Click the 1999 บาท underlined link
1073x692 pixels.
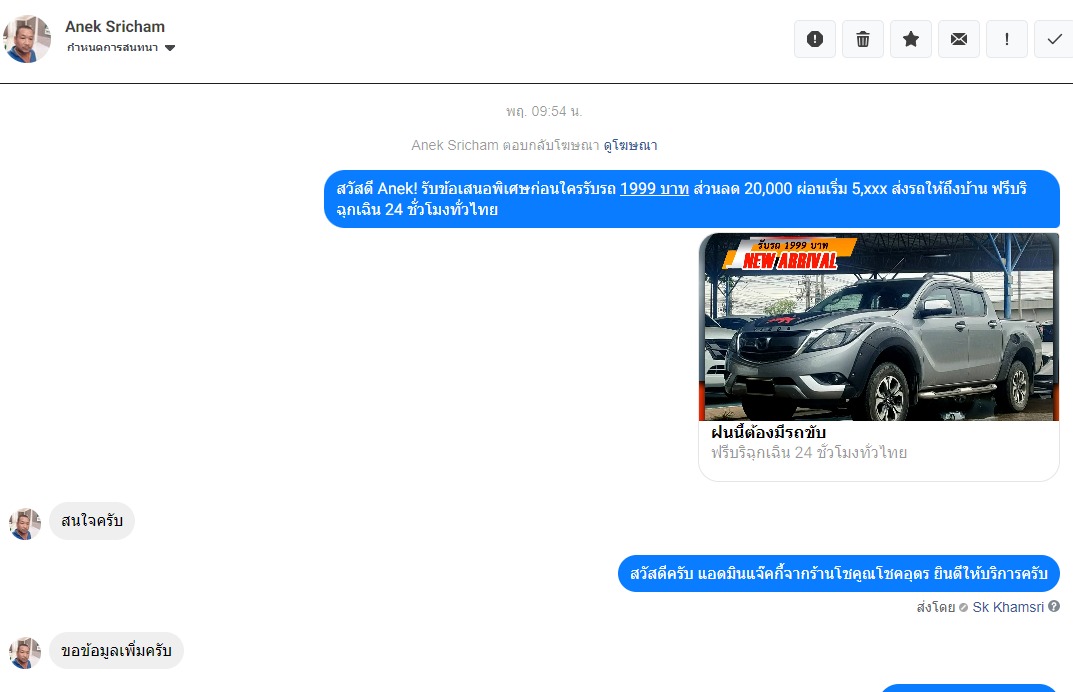pyautogui.click(x=654, y=189)
